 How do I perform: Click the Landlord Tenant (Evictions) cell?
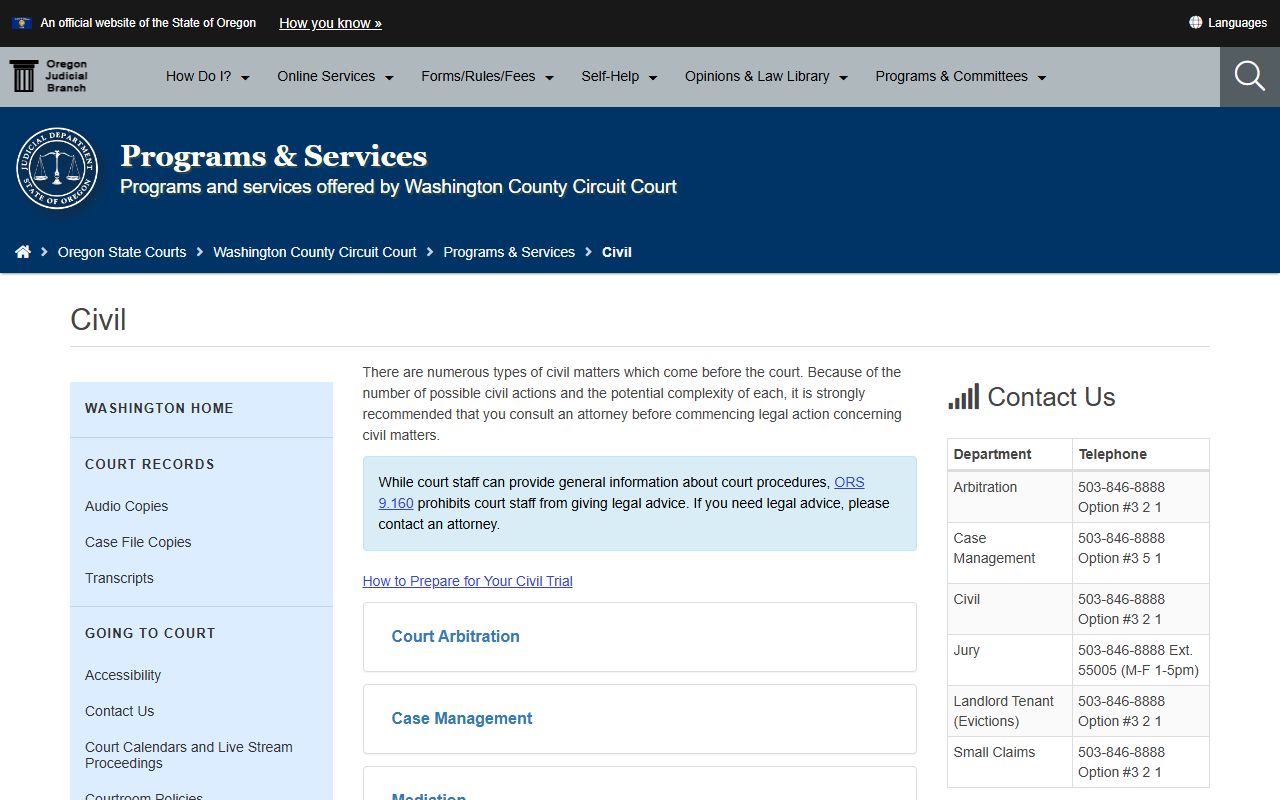click(1010, 711)
